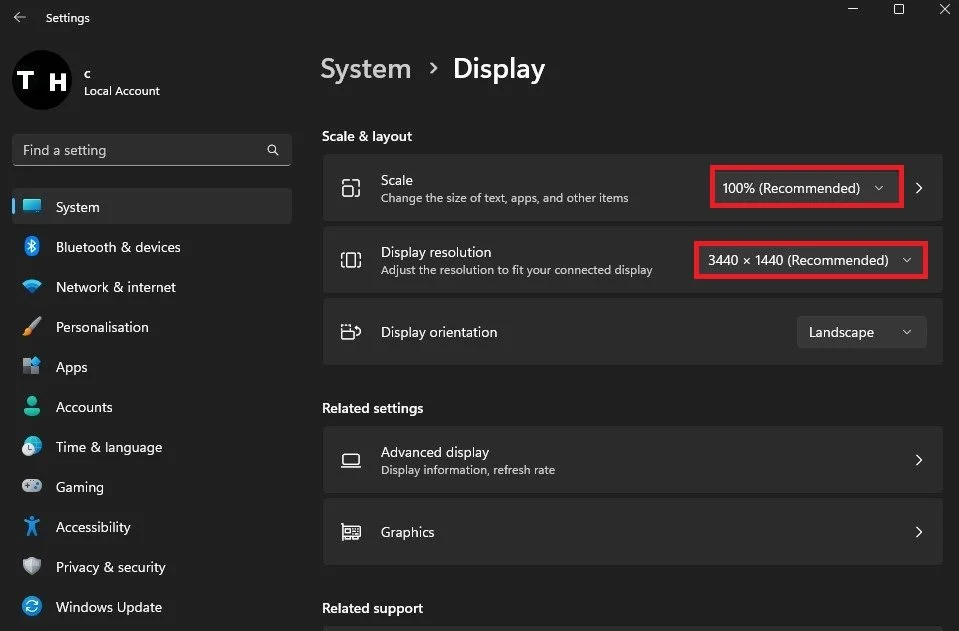This screenshot has width=959, height=631.
Task: Click the Network & internet wifi icon
Action: click(x=32, y=286)
